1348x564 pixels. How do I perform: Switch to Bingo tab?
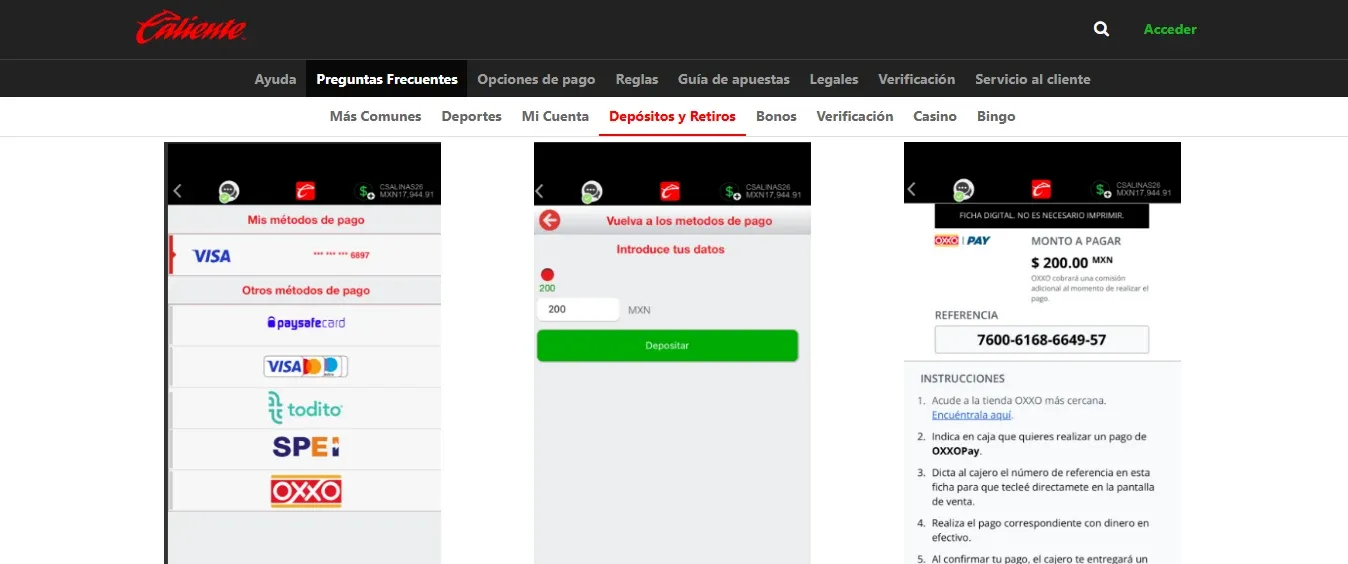pos(996,116)
